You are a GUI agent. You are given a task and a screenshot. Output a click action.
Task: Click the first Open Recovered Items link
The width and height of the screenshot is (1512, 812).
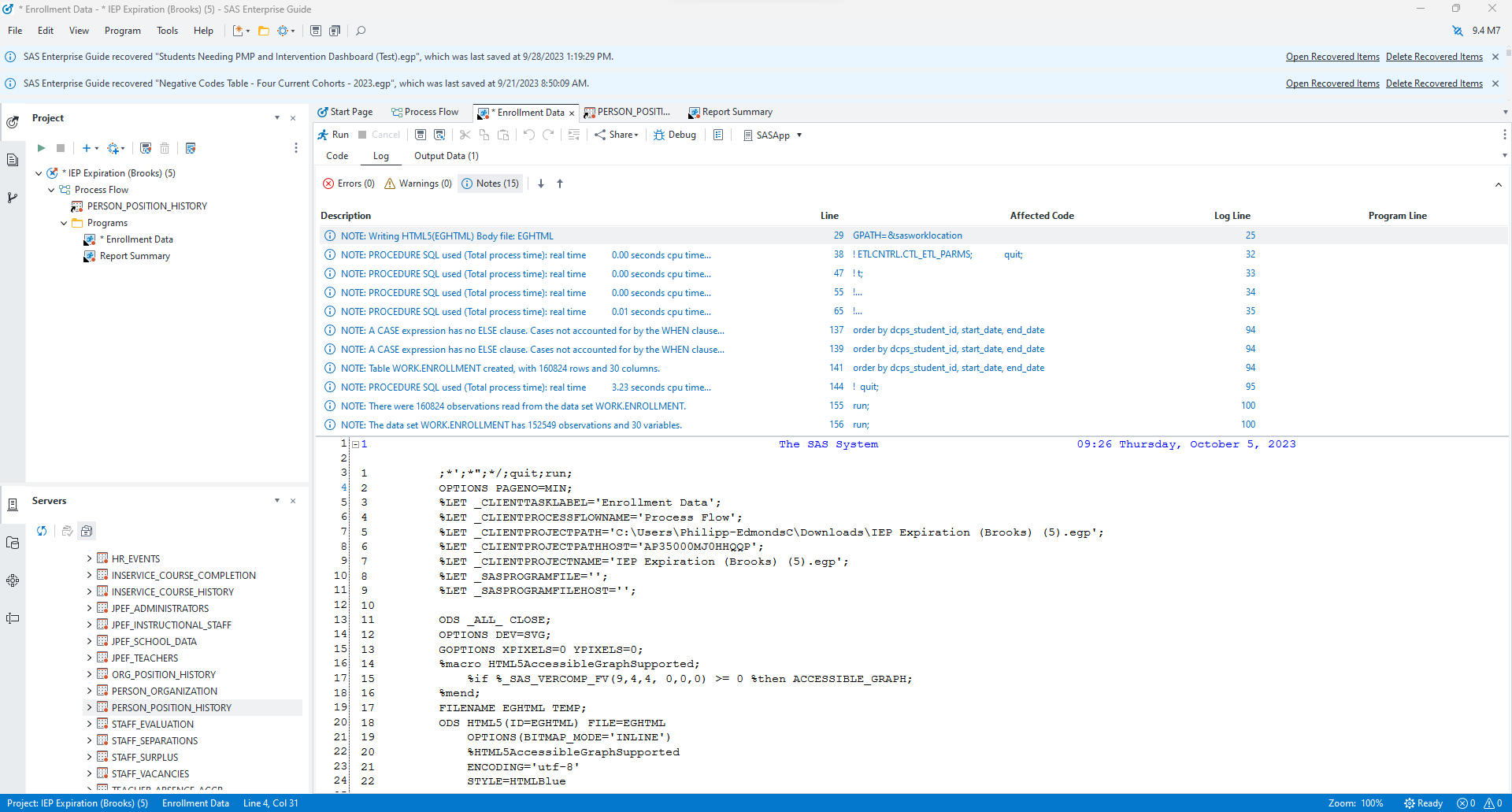click(x=1332, y=57)
